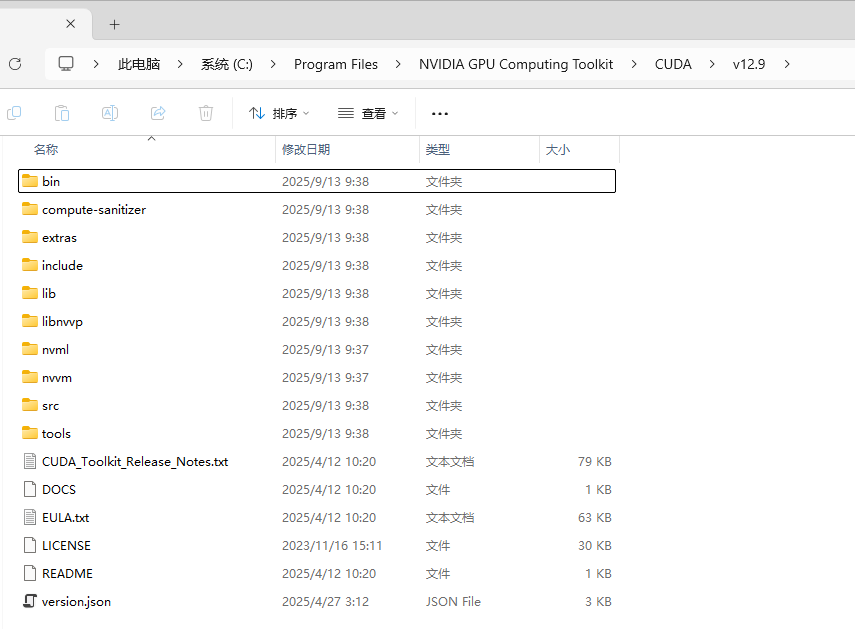The image size is (855, 629).
Task: Click the Paste toolbar icon
Action: 62,113
